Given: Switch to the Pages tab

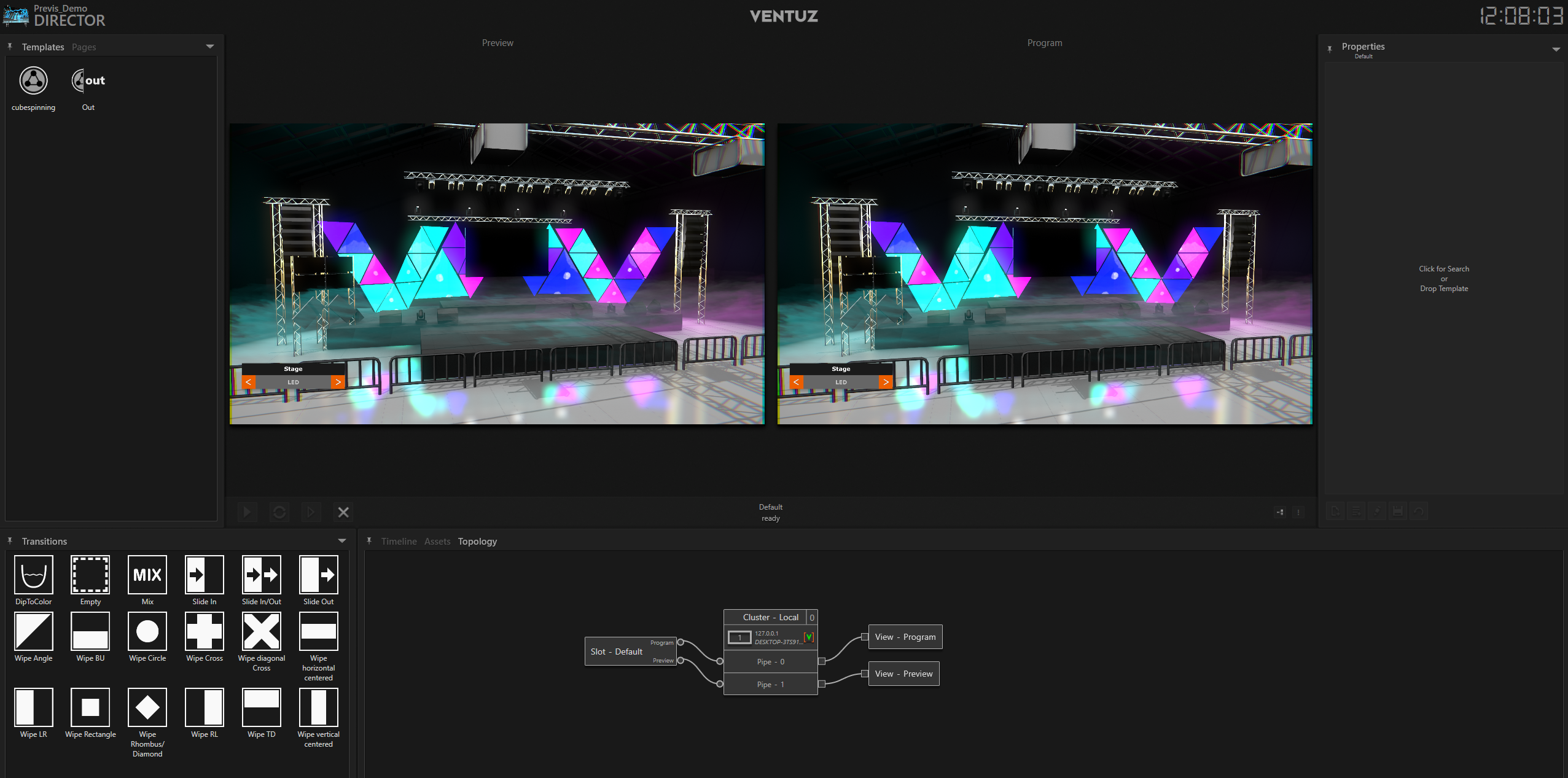Looking at the screenshot, I should click(x=84, y=47).
